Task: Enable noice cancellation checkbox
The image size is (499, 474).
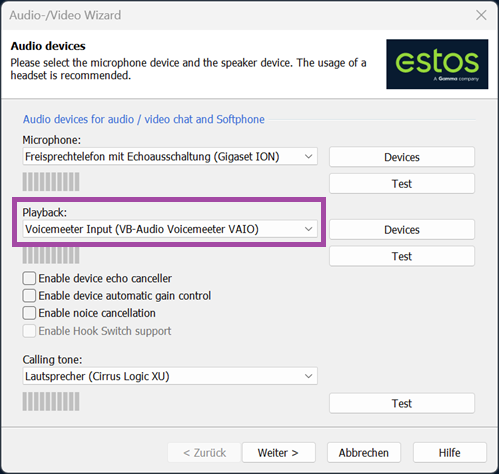Action: tap(29, 313)
